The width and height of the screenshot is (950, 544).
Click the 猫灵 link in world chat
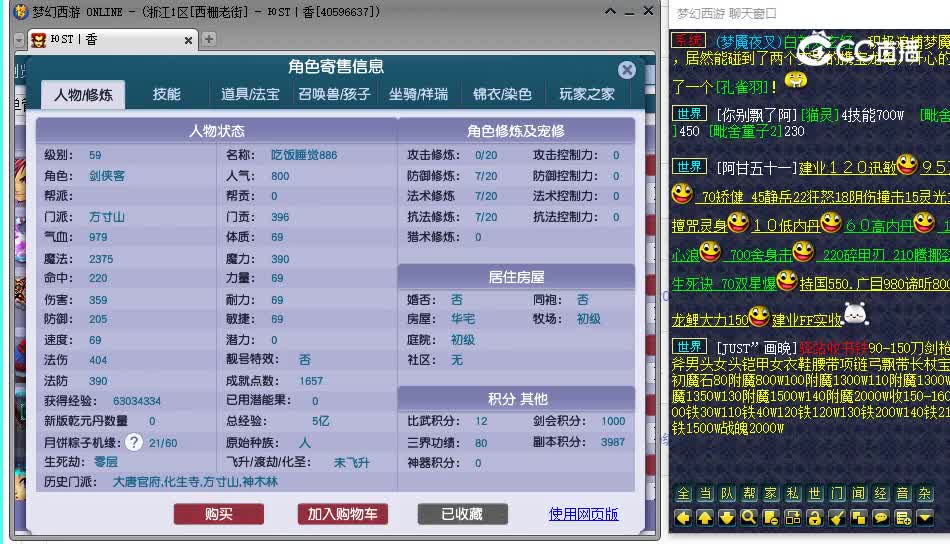(819, 115)
